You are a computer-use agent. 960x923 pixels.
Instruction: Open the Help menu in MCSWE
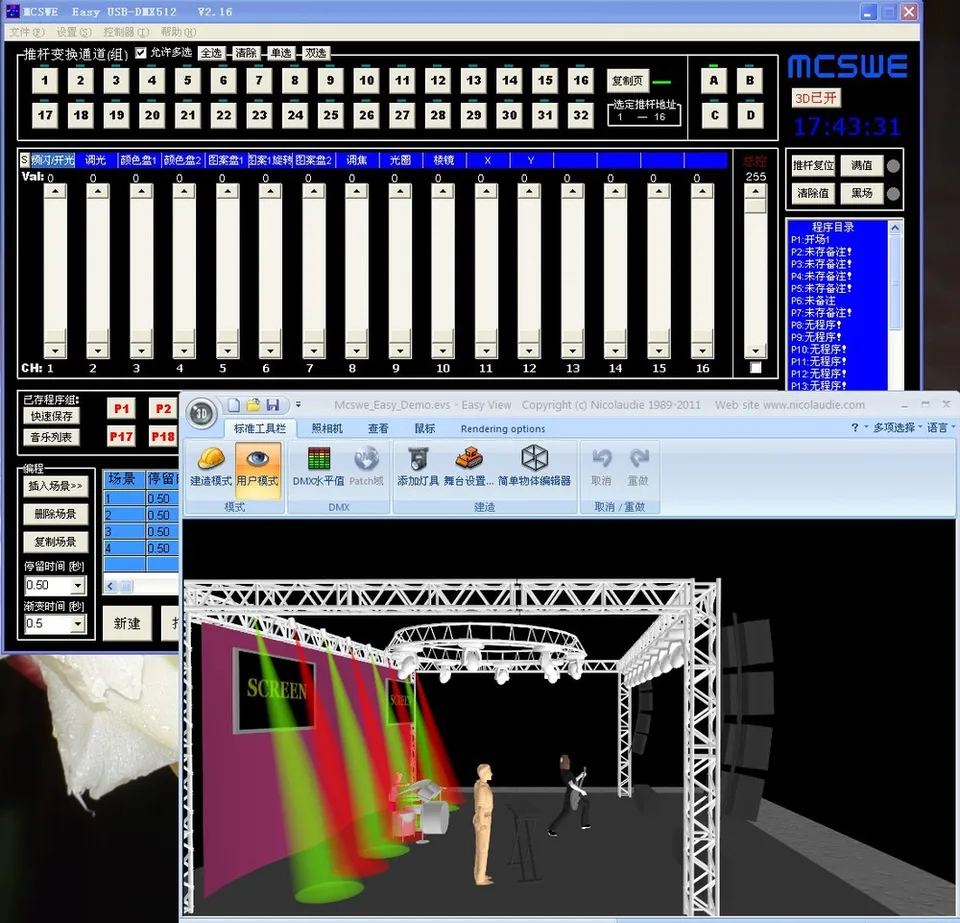[x=178, y=32]
